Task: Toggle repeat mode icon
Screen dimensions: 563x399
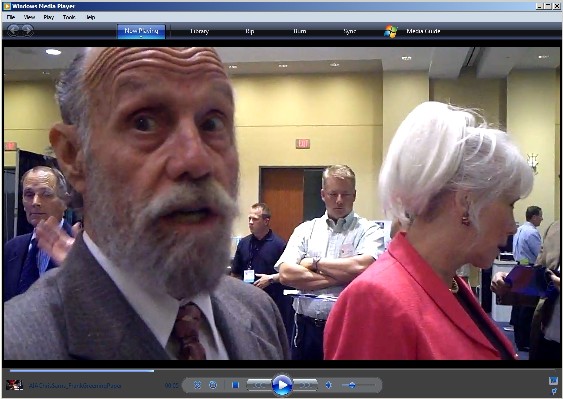Action: click(x=213, y=385)
